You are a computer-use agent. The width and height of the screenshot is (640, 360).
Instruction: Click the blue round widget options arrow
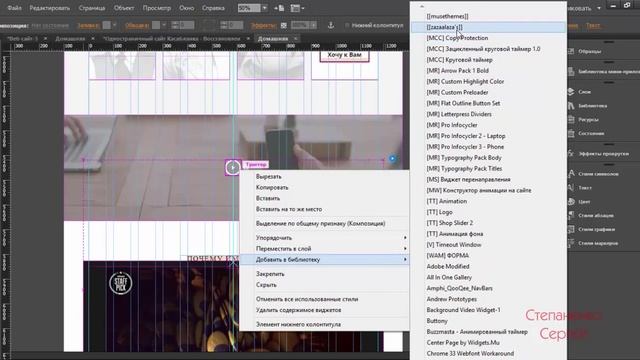pyautogui.click(x=392, y=158)
